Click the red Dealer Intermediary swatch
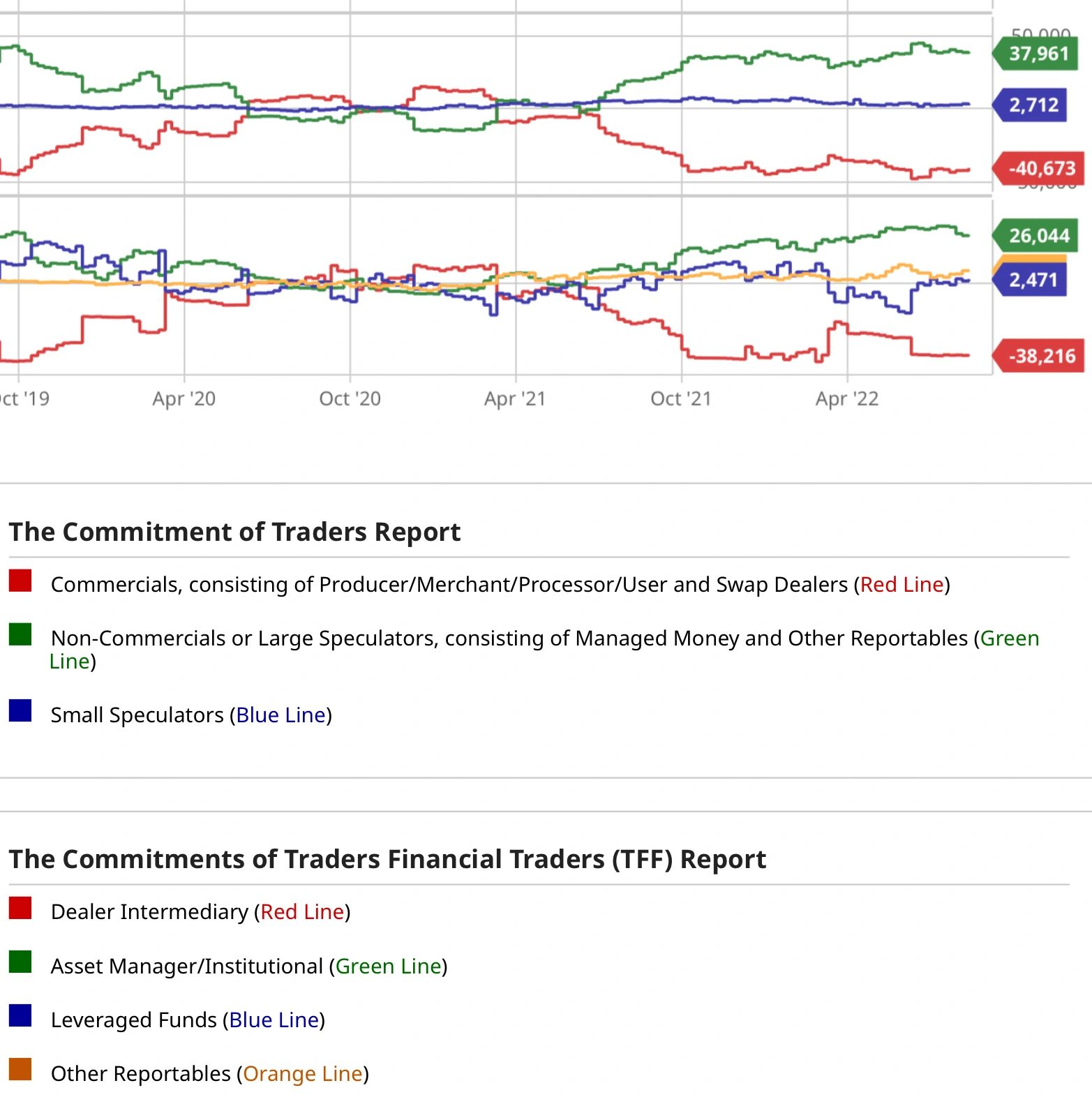 20,908
